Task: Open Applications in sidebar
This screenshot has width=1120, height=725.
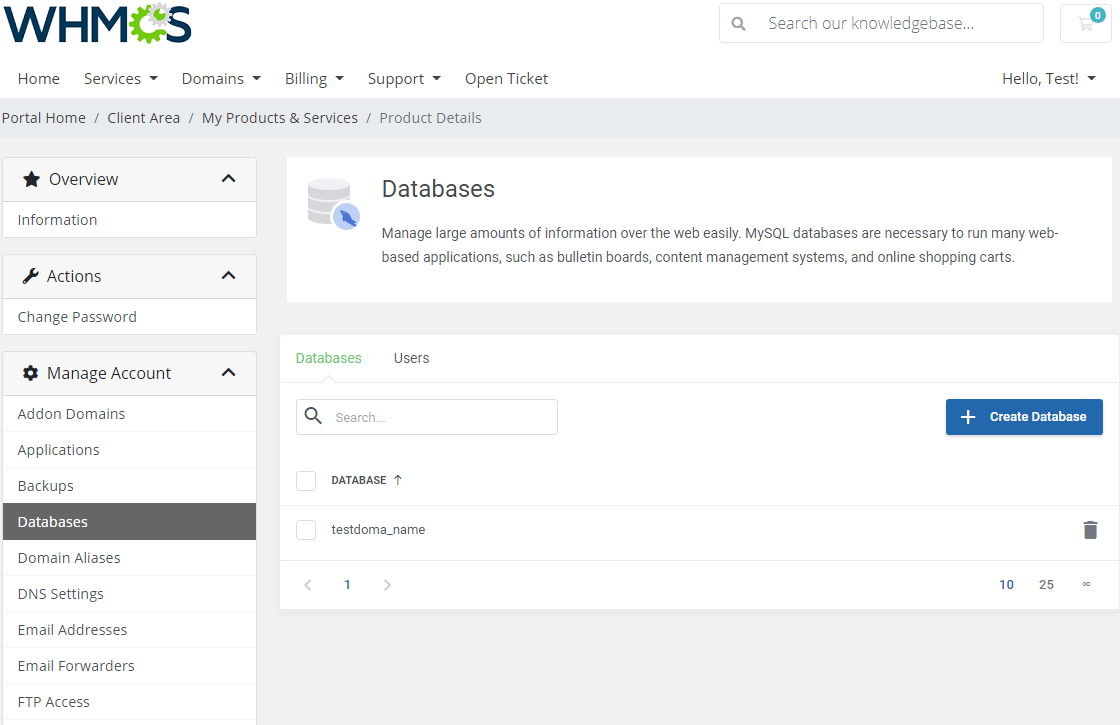Action: coord(129,450)
